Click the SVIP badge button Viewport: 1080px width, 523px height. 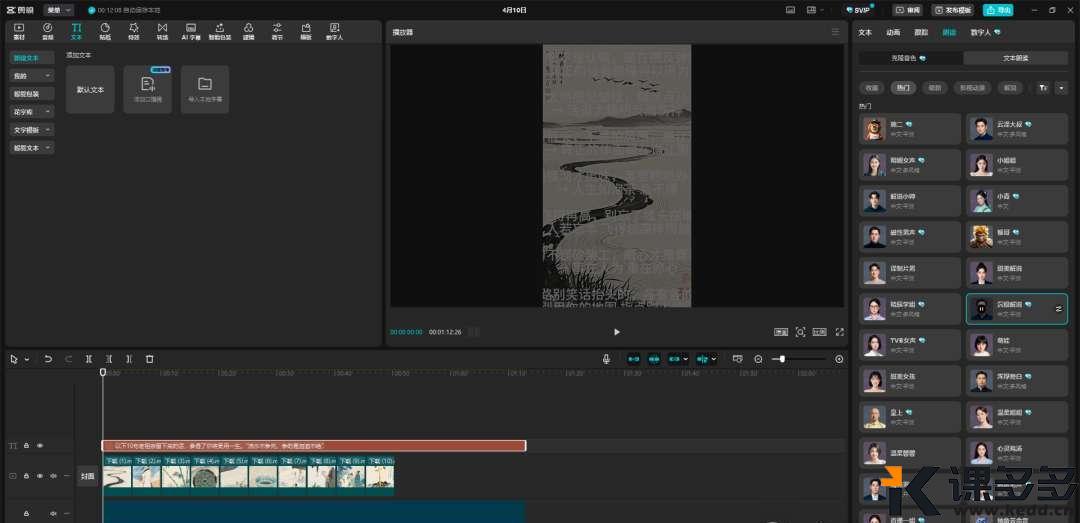(859, 10)
